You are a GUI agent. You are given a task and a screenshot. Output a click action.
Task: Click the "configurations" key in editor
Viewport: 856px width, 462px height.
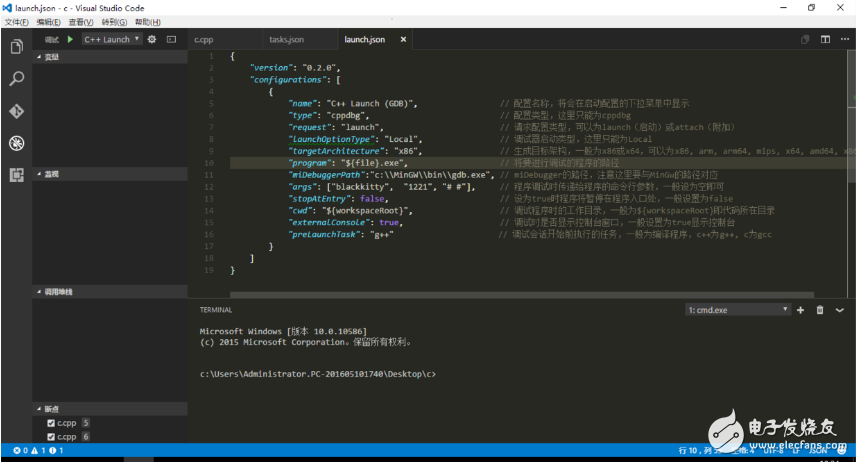point(288,80)
